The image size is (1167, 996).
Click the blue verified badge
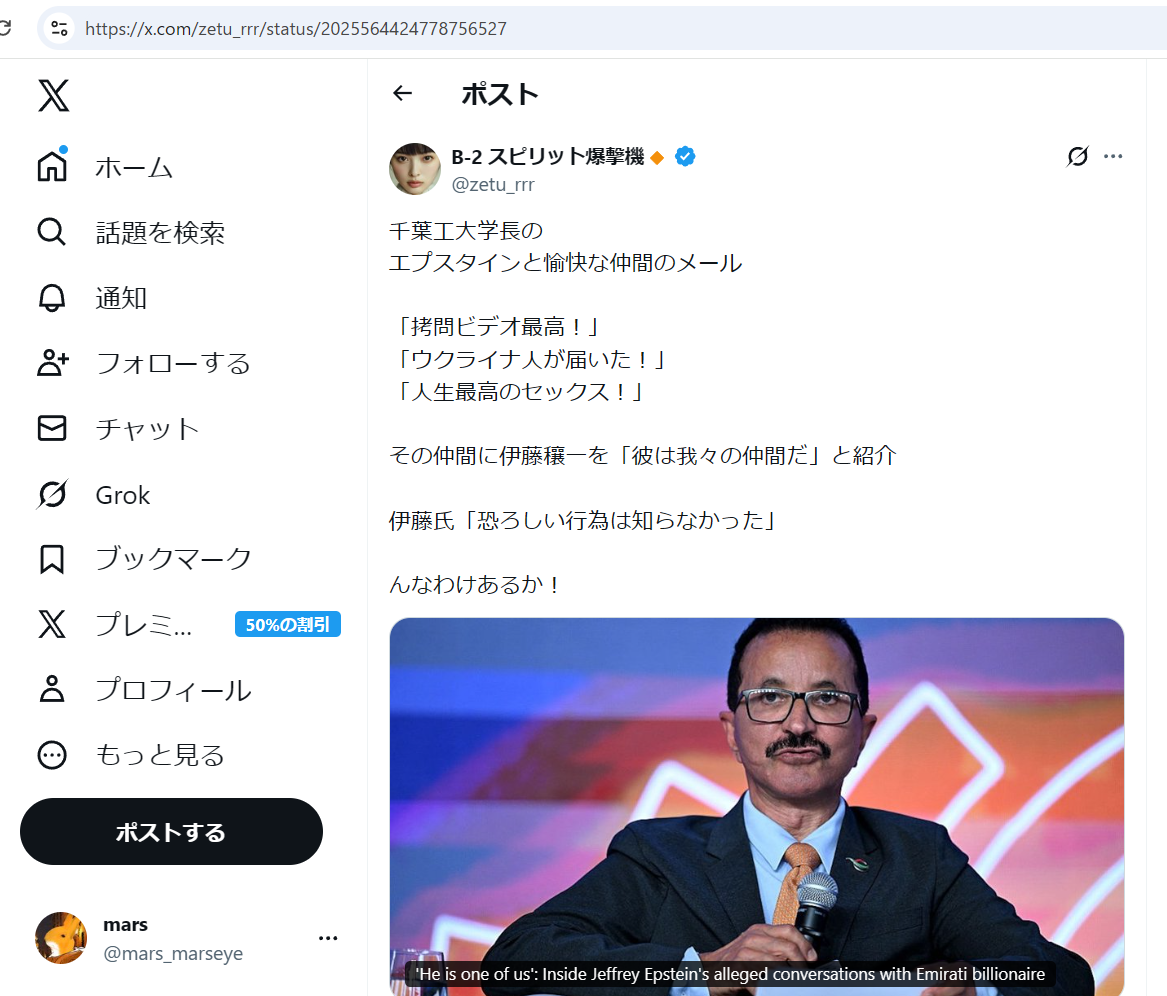pos(685,157)
